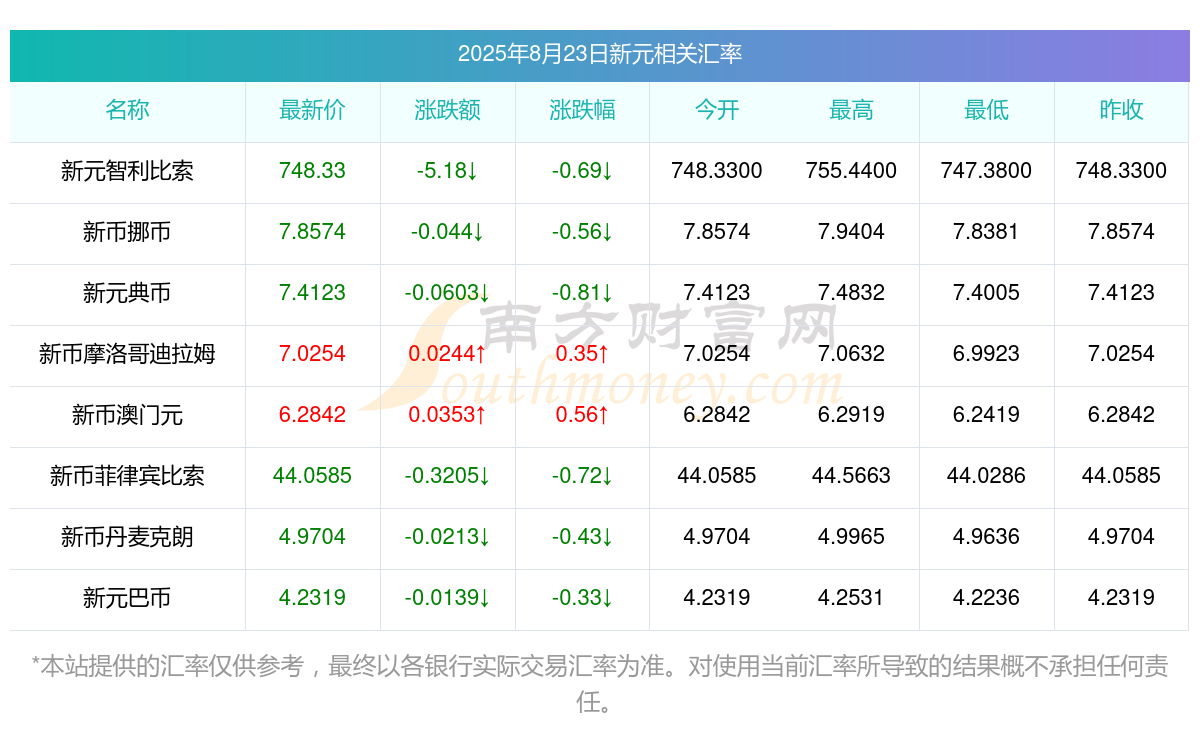
Task: Click the 新币菲律宾比索 row name
Action: point(127,476)
